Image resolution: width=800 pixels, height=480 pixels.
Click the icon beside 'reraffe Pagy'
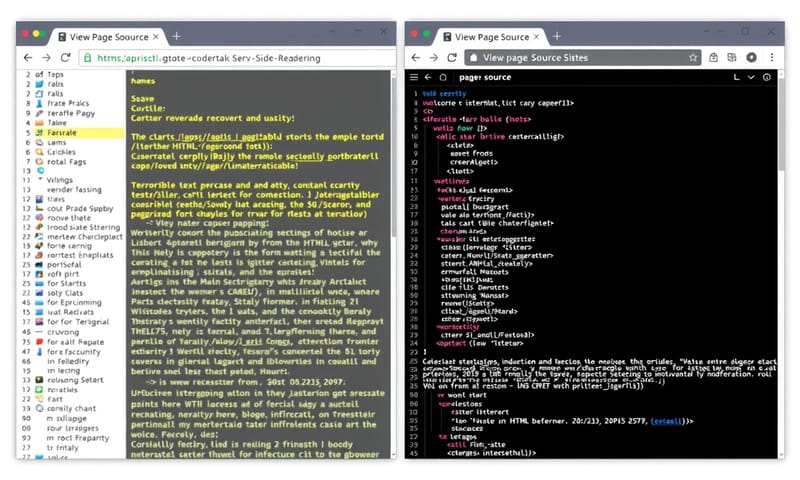click(x=39, y=113)
